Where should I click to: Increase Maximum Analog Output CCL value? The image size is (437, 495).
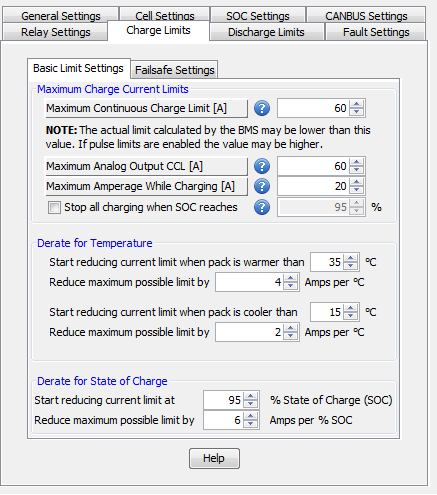[357, 162]
